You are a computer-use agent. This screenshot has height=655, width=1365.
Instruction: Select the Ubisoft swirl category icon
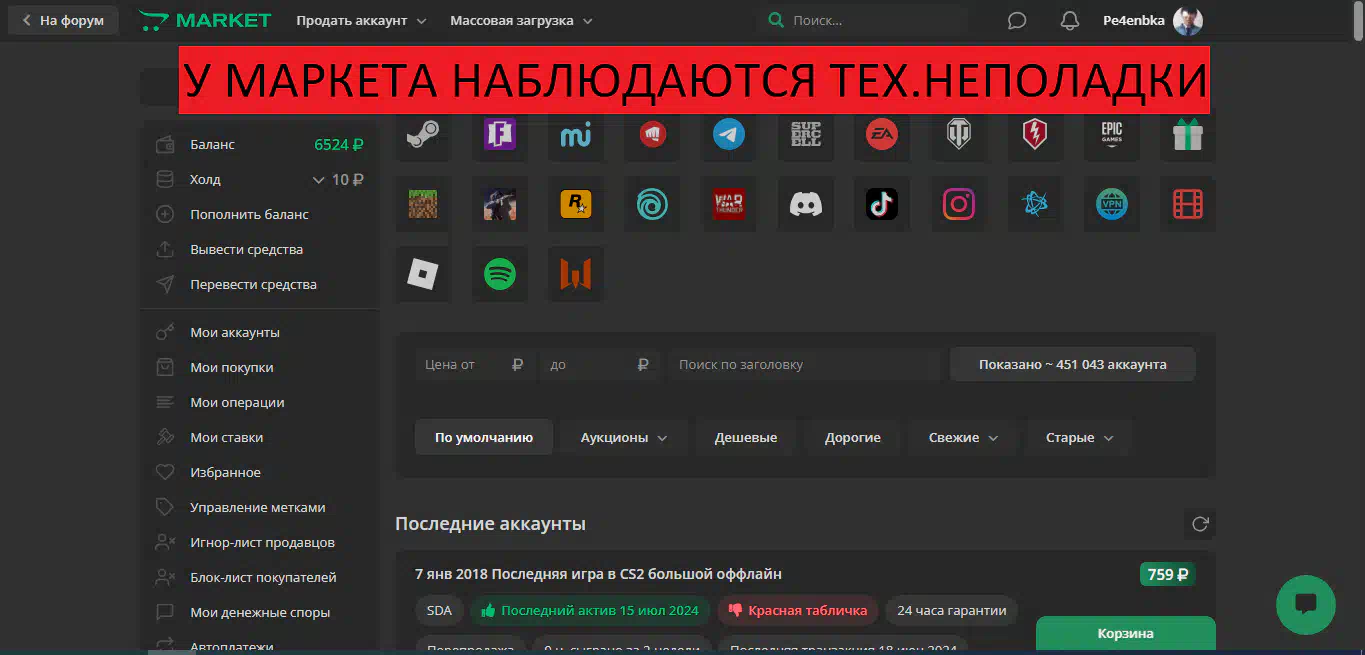652,204
